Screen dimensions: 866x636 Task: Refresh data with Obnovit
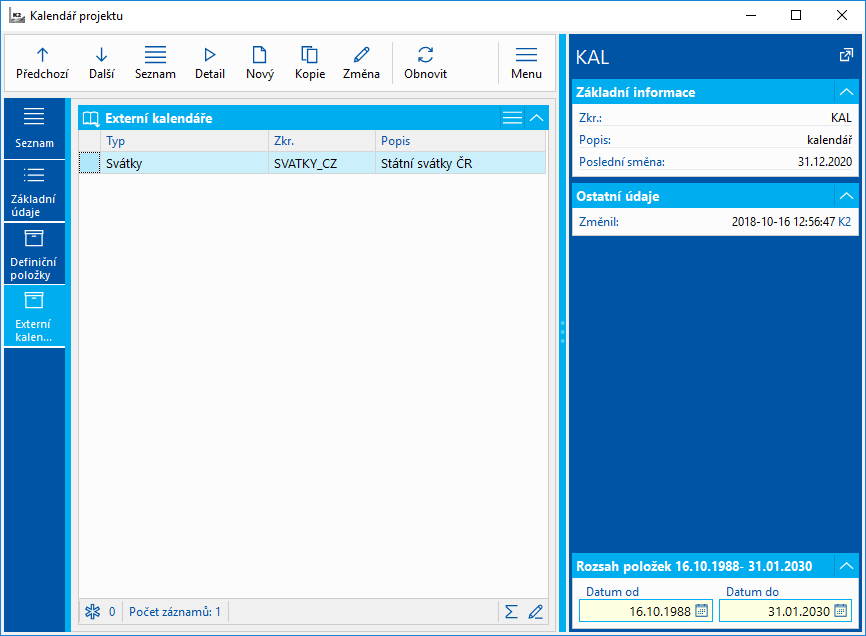(425, 63)
